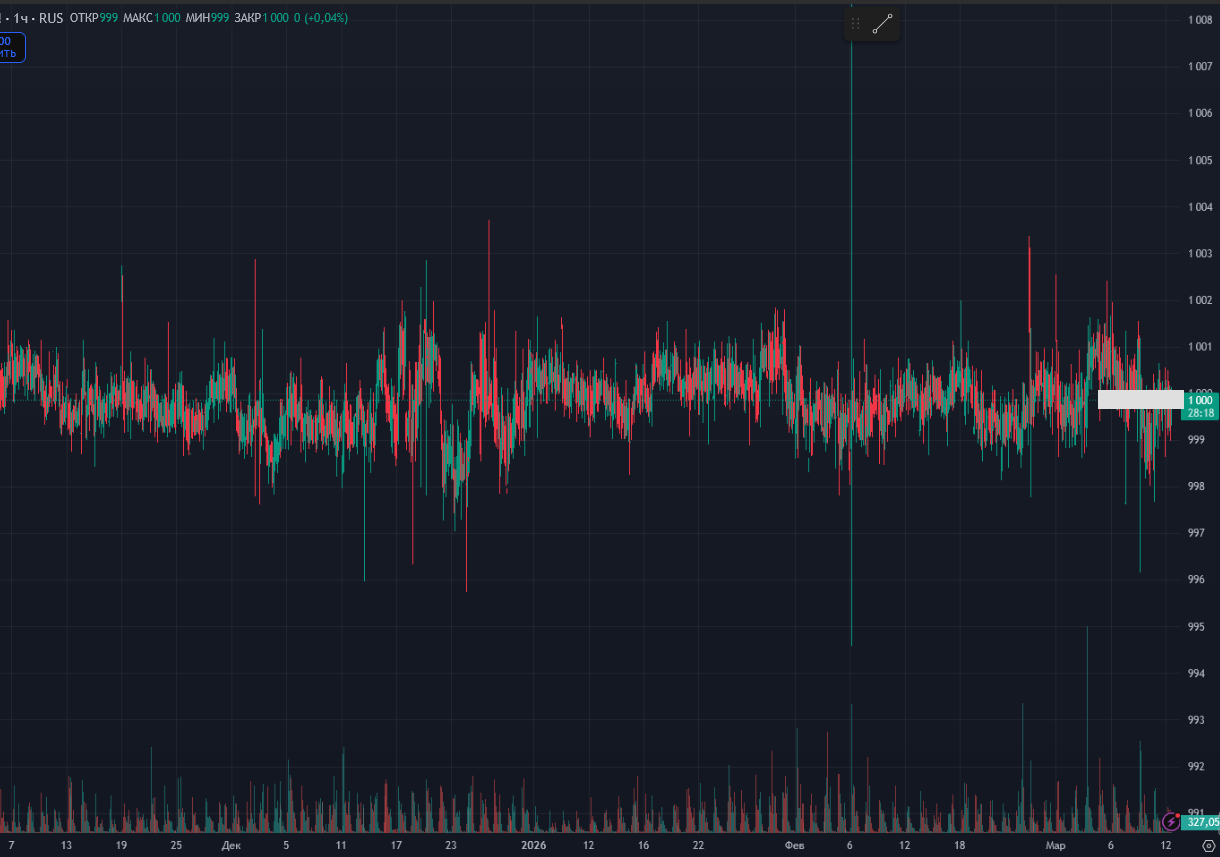Viewport: 1220px width, 857px height.
Task: Click the 995 level on price scale
Action: [x=1196, y=627]
